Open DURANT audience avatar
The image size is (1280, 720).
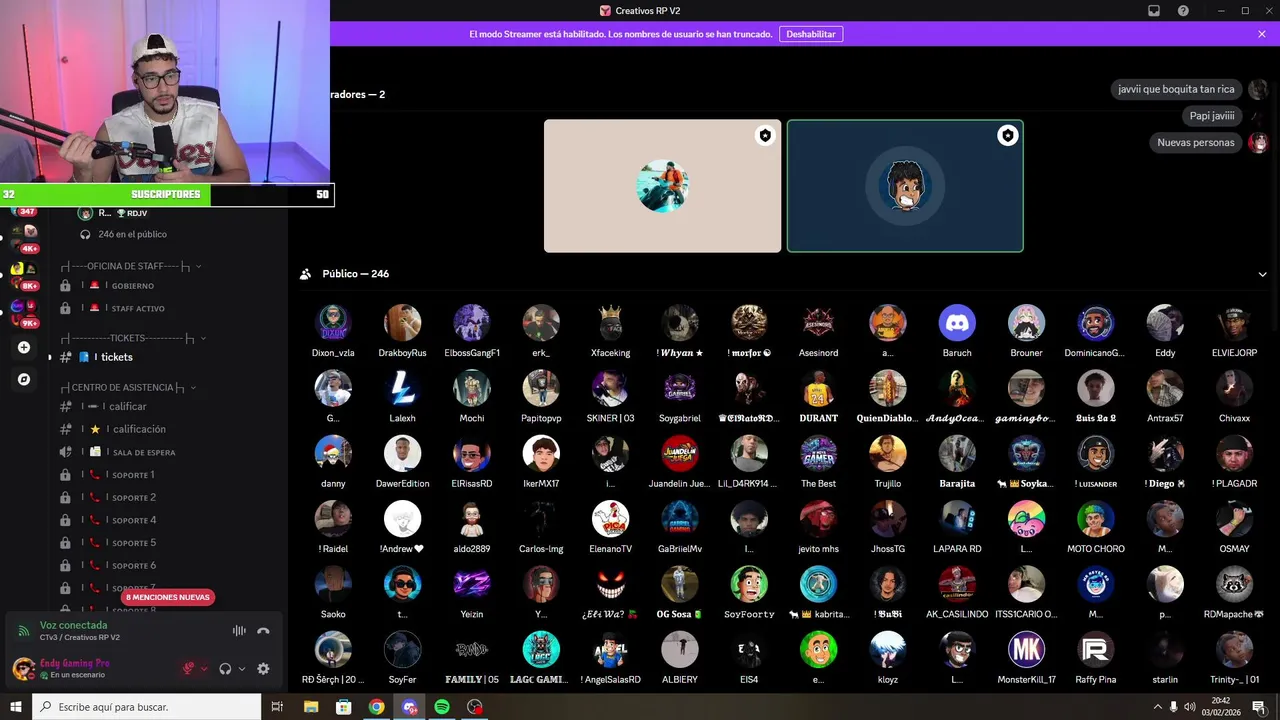(818, 388)
